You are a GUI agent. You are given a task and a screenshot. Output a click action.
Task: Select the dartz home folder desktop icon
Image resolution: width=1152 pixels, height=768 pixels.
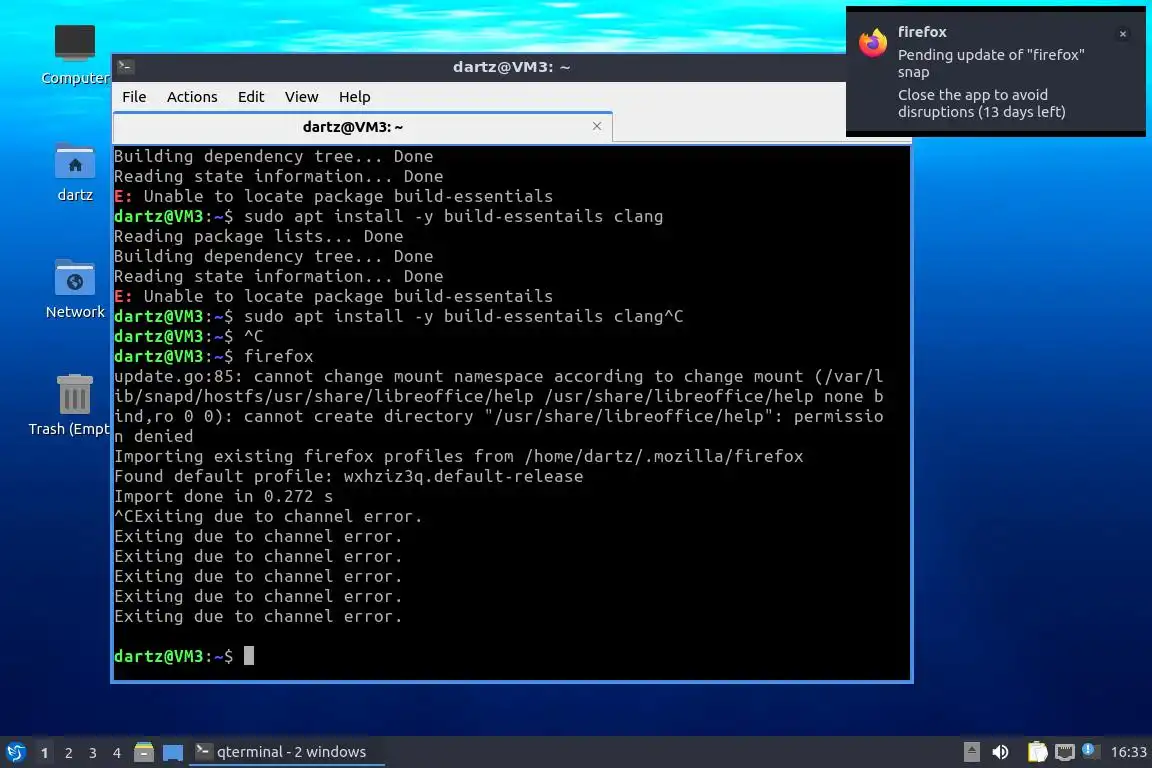(x=75, y=173)
